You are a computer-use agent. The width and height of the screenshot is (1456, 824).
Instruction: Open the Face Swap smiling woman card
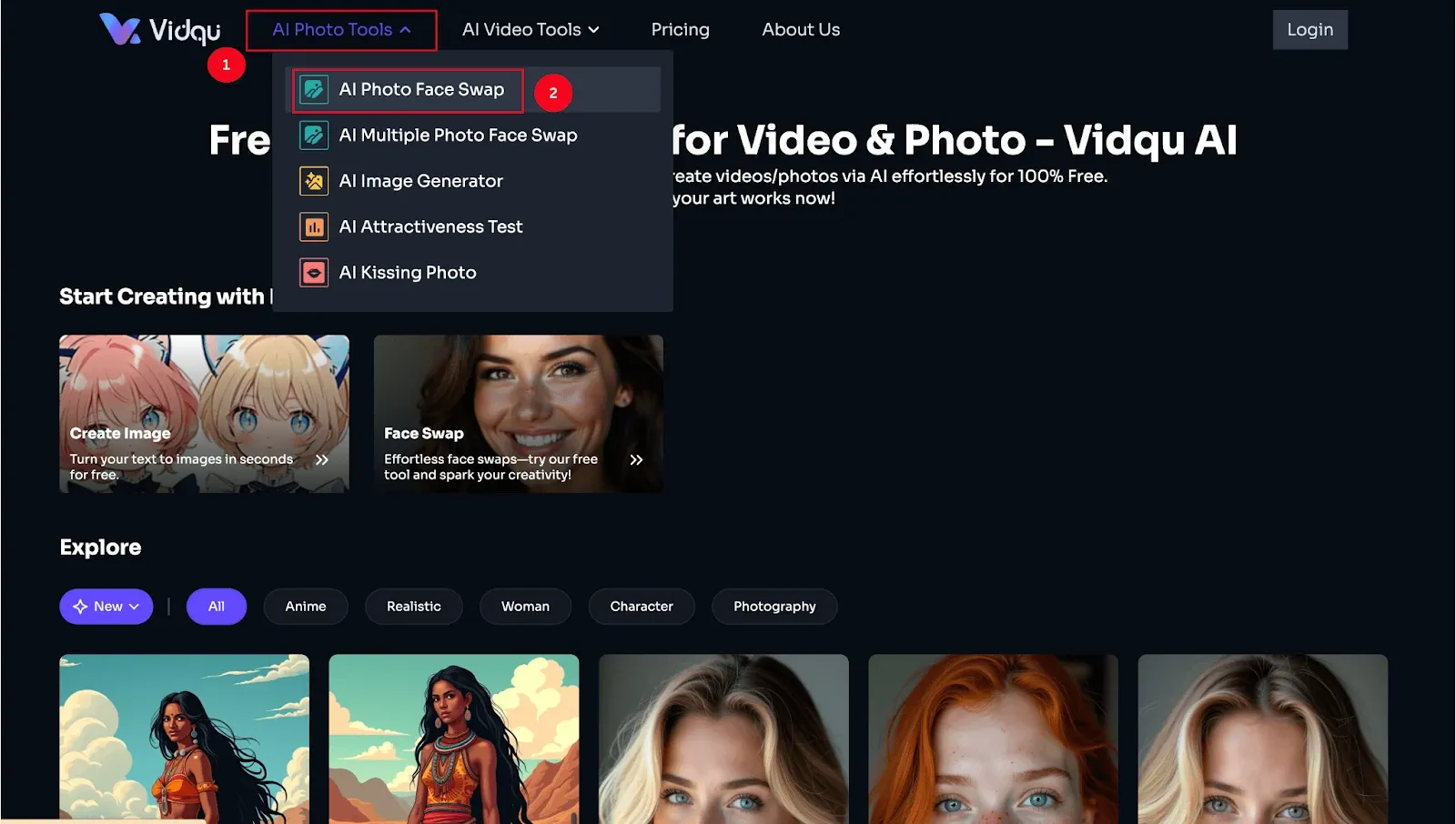518,414
